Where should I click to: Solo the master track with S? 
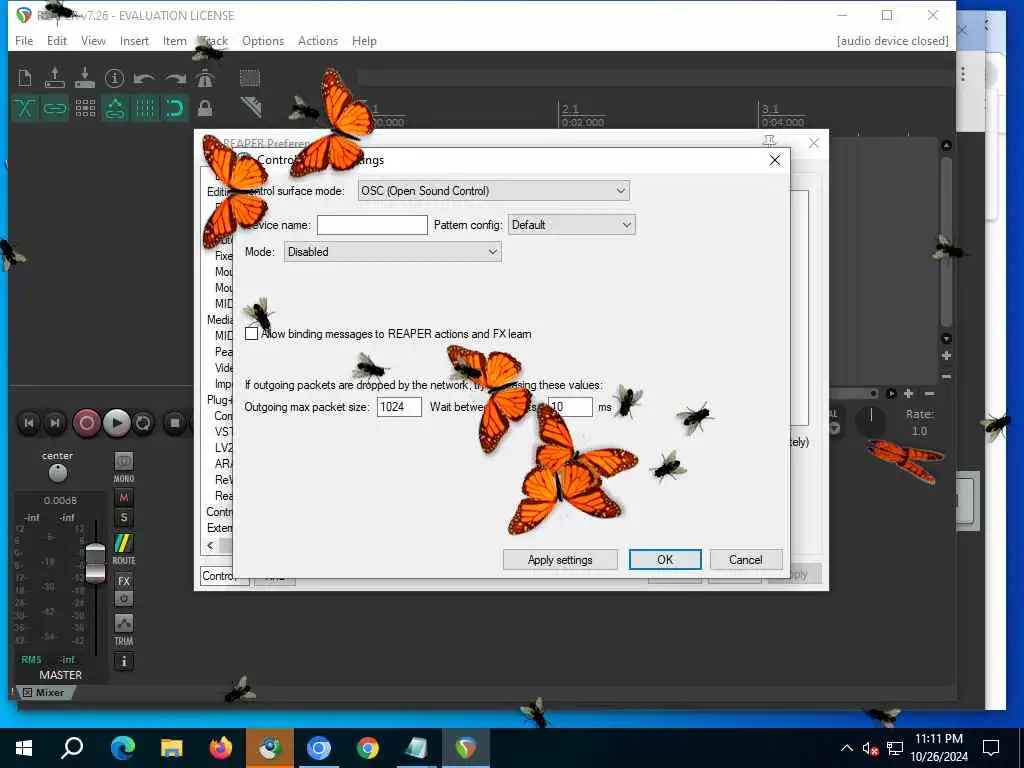tap(123, 518)
